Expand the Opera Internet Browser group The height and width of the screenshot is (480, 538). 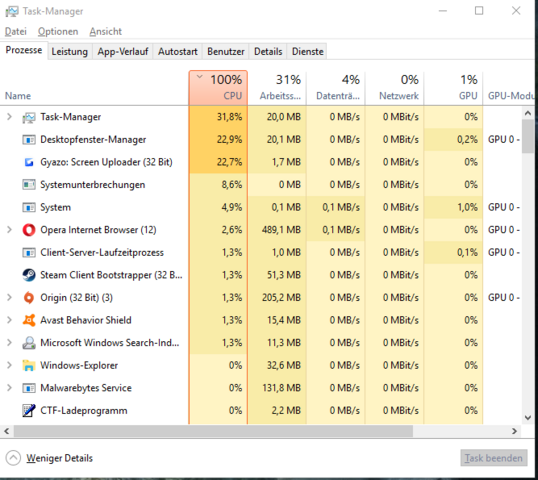click(9, 230)
